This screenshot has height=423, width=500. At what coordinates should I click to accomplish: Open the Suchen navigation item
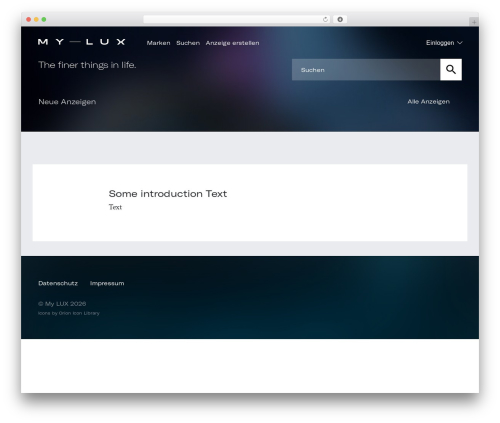(x=188, y=43)
